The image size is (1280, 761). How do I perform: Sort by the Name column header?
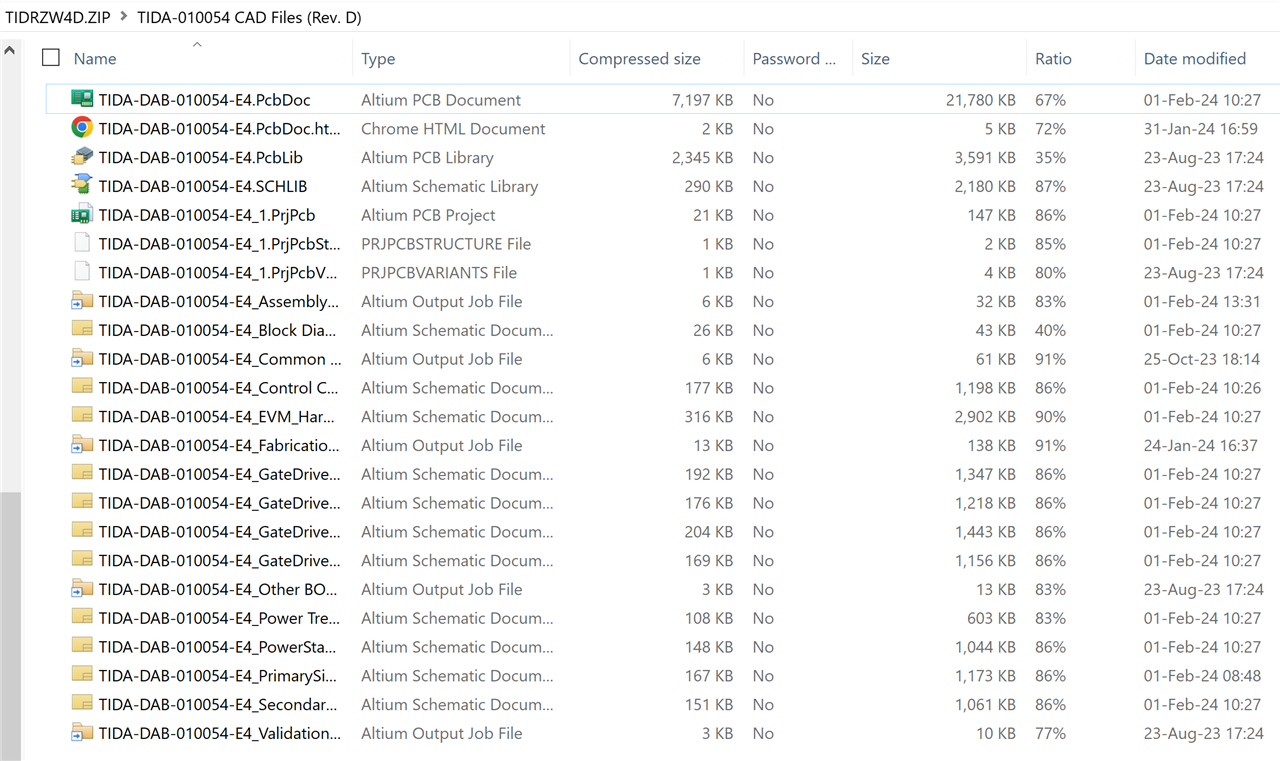[95, 58]
